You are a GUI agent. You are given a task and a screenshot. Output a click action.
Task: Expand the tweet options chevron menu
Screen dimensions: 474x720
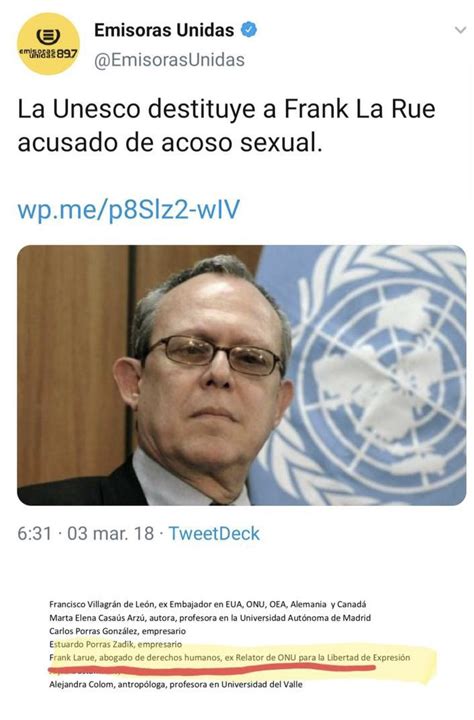tap(460, 30)
